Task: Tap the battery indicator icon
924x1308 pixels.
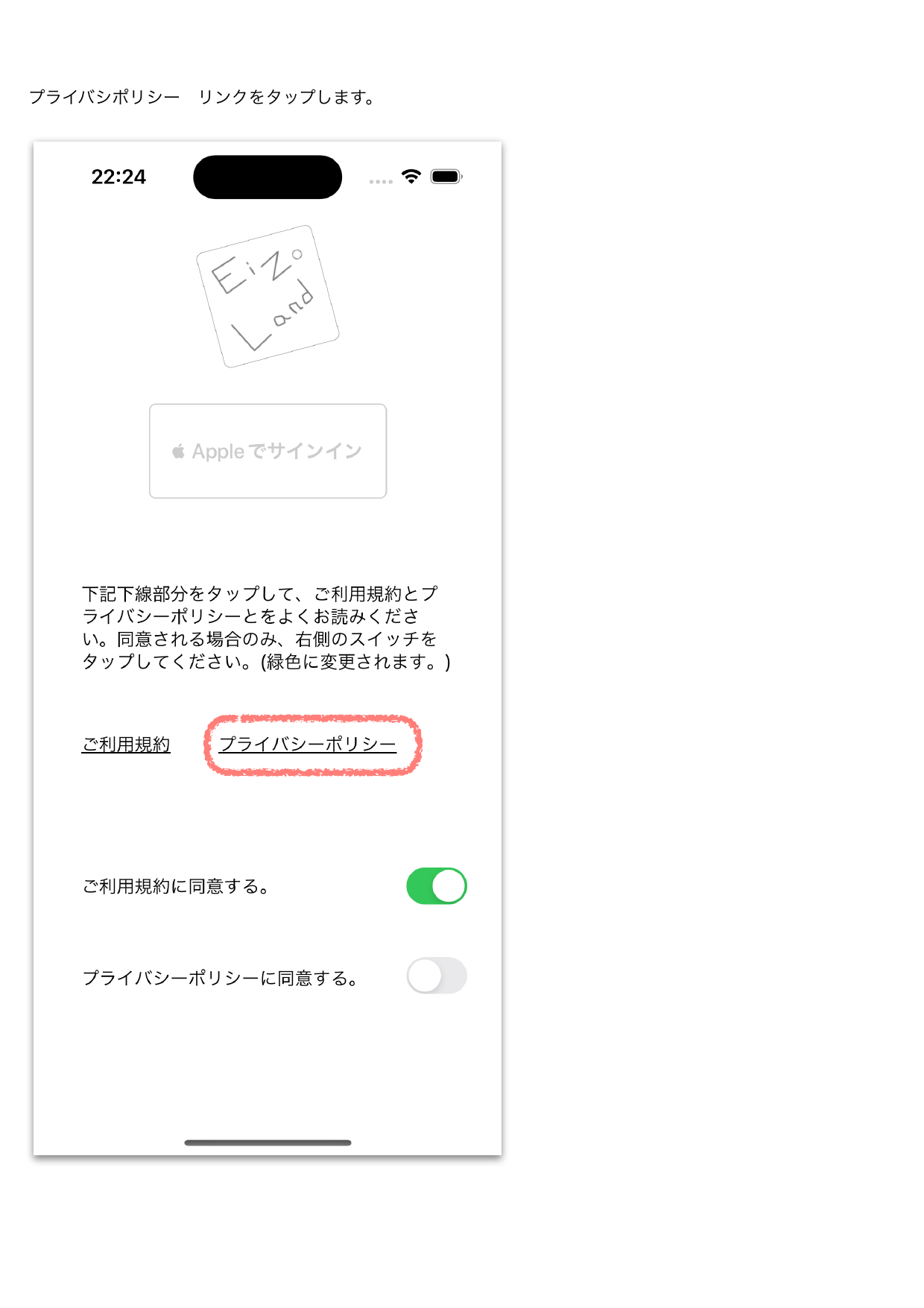Action: pos(446,177)
